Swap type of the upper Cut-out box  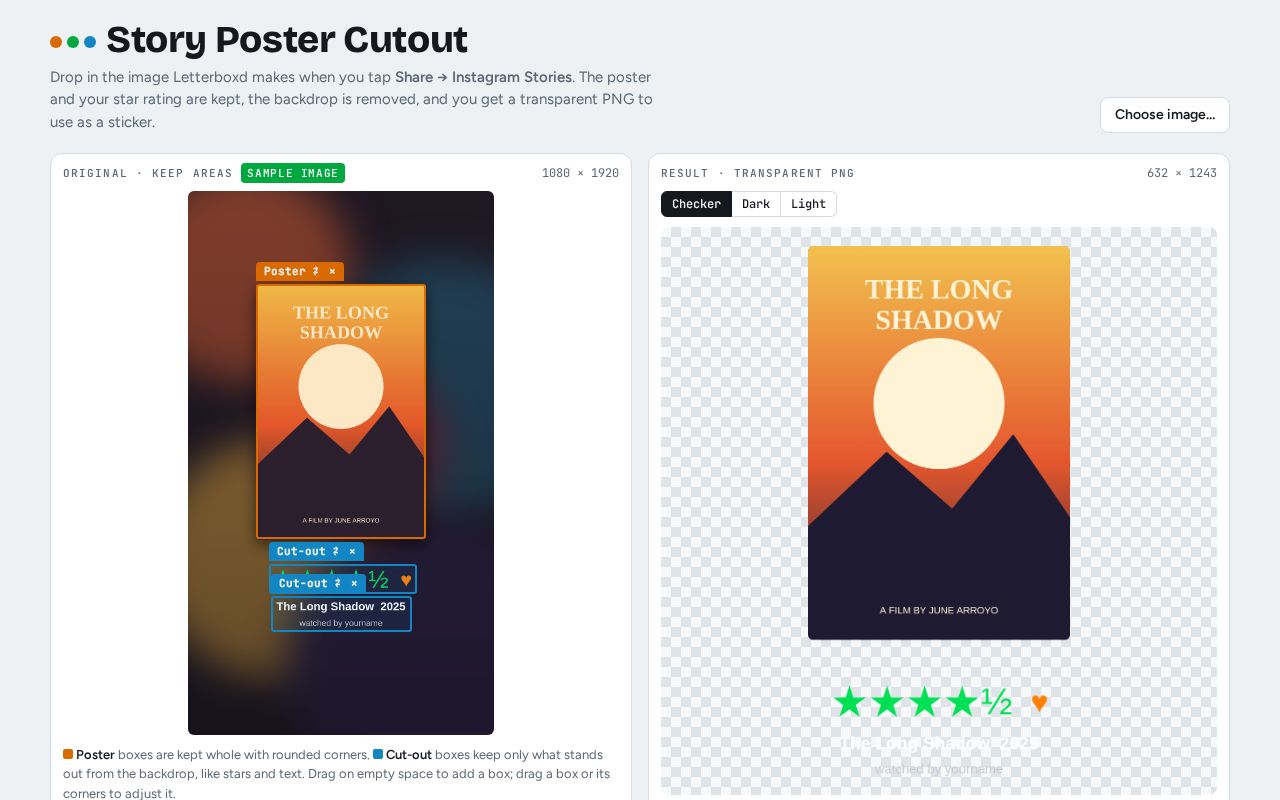336,551
